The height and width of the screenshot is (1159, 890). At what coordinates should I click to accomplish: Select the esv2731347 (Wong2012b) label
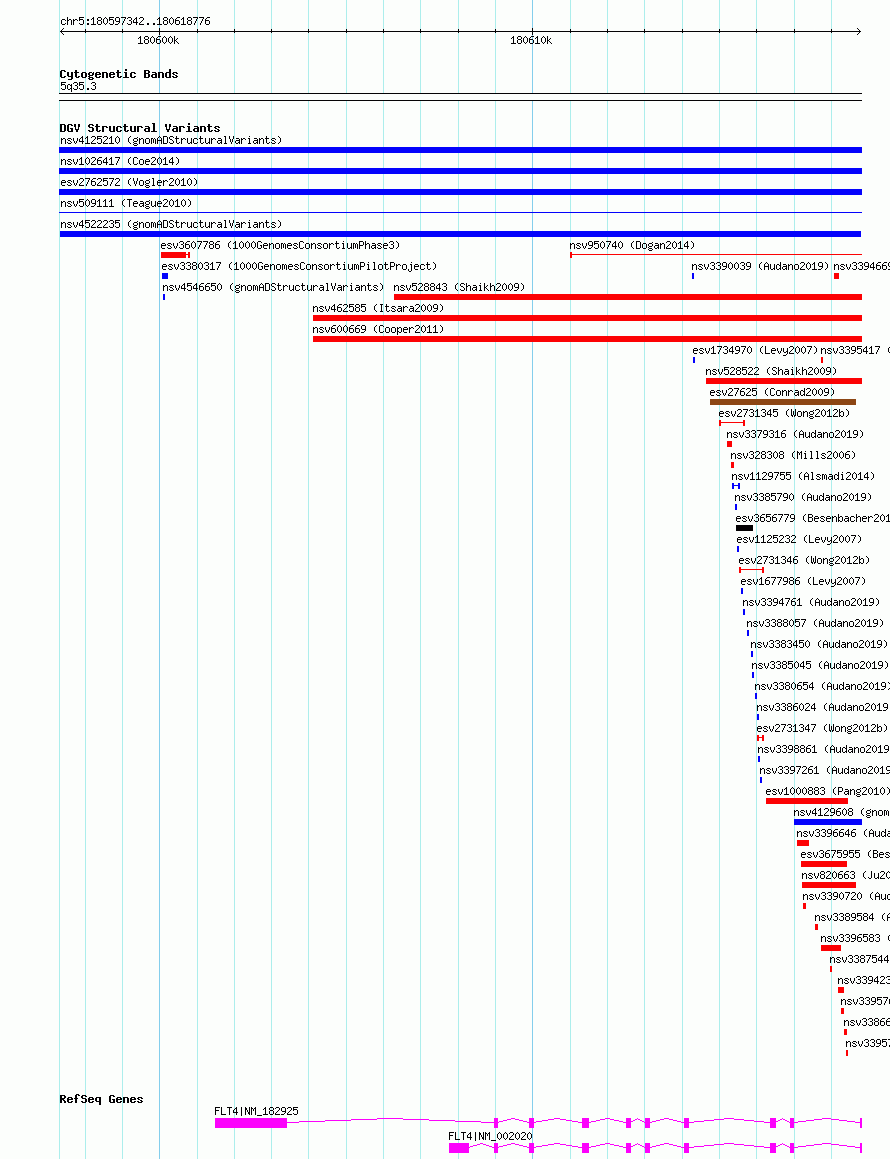(x=823, y=729)
